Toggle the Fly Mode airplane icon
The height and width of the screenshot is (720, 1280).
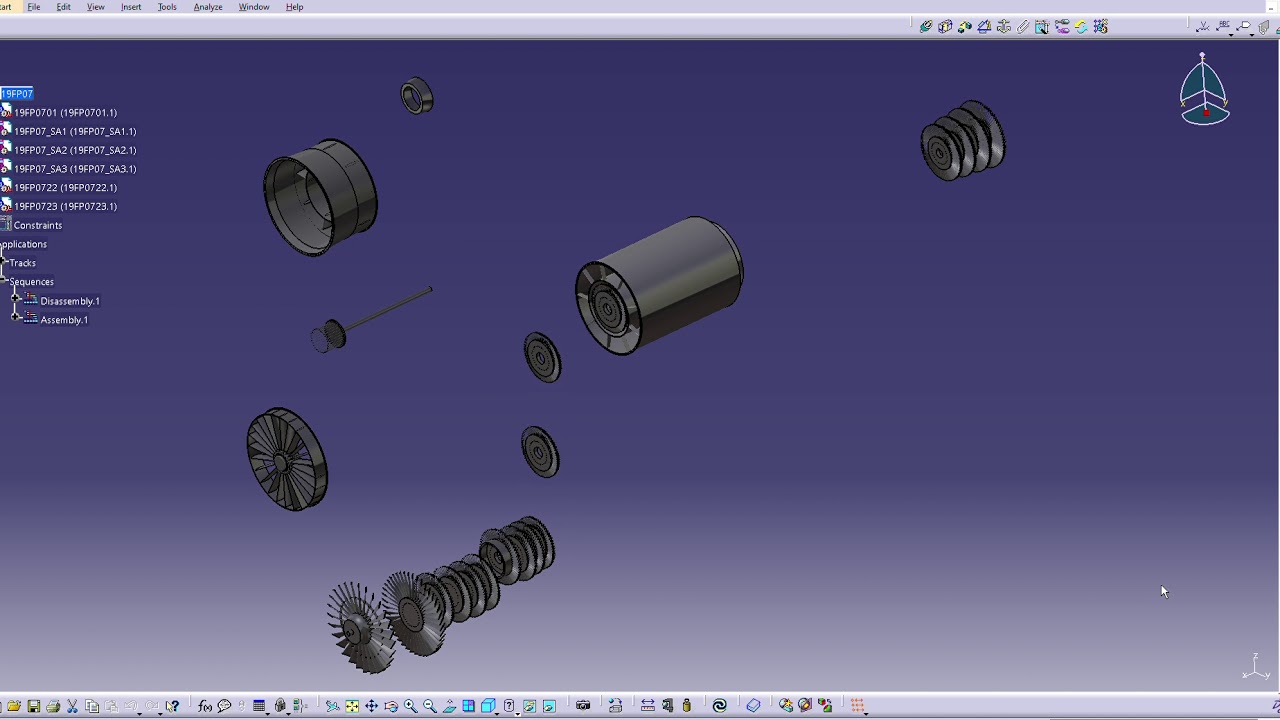tap(332, 706)
